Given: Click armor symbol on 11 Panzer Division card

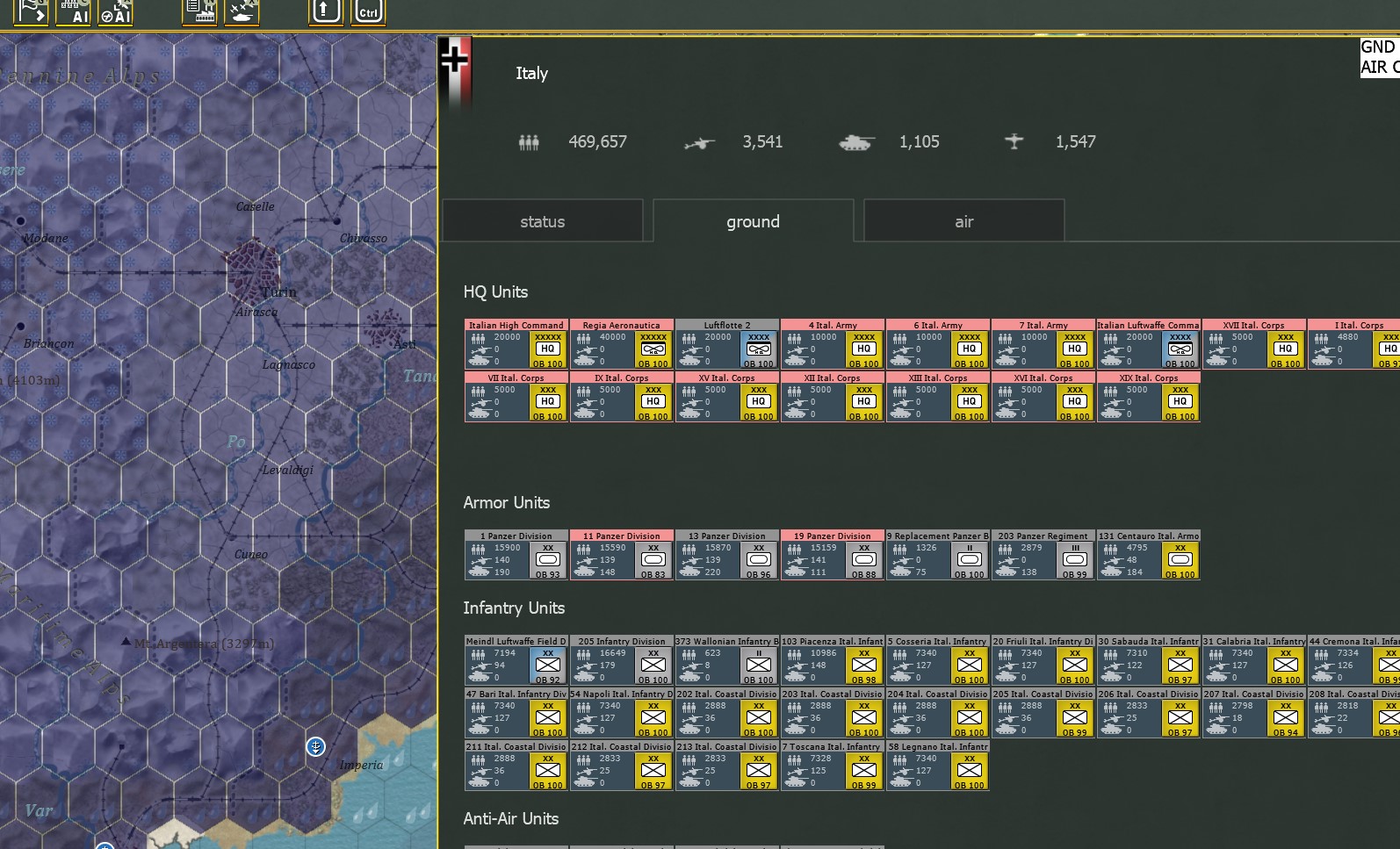Looking at the screenshot, I should point(653,559).
